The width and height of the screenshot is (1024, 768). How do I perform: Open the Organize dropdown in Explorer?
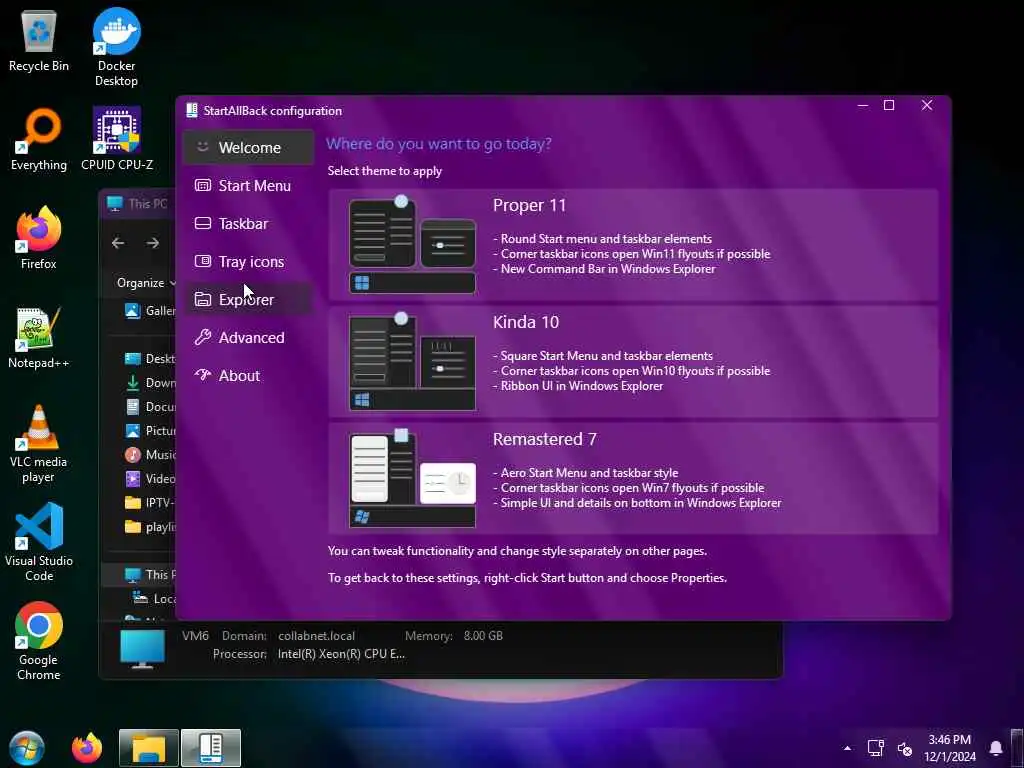coord(146,283)
